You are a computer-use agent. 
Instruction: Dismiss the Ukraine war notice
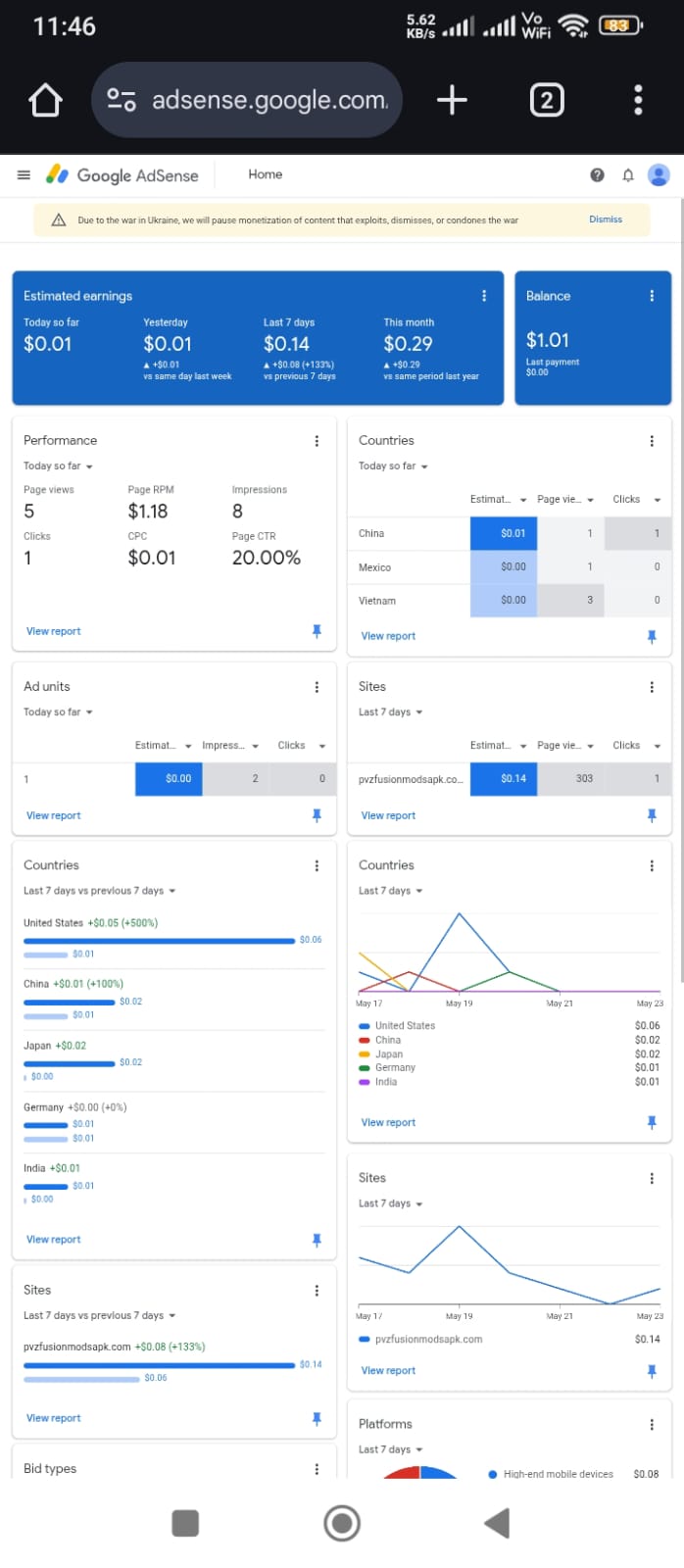click(x=606, y=220)
